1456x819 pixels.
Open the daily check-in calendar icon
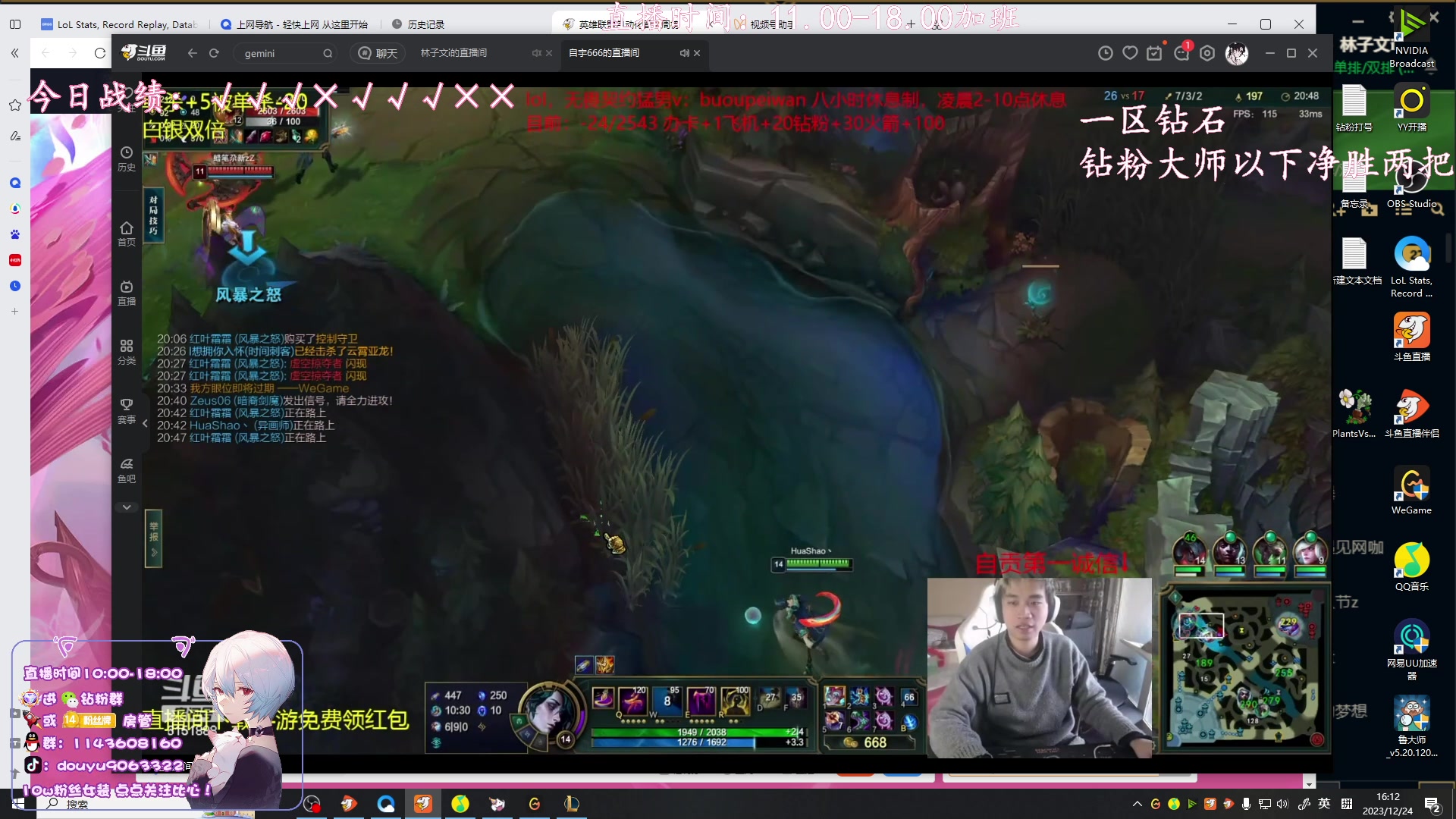coord(1155,53)
